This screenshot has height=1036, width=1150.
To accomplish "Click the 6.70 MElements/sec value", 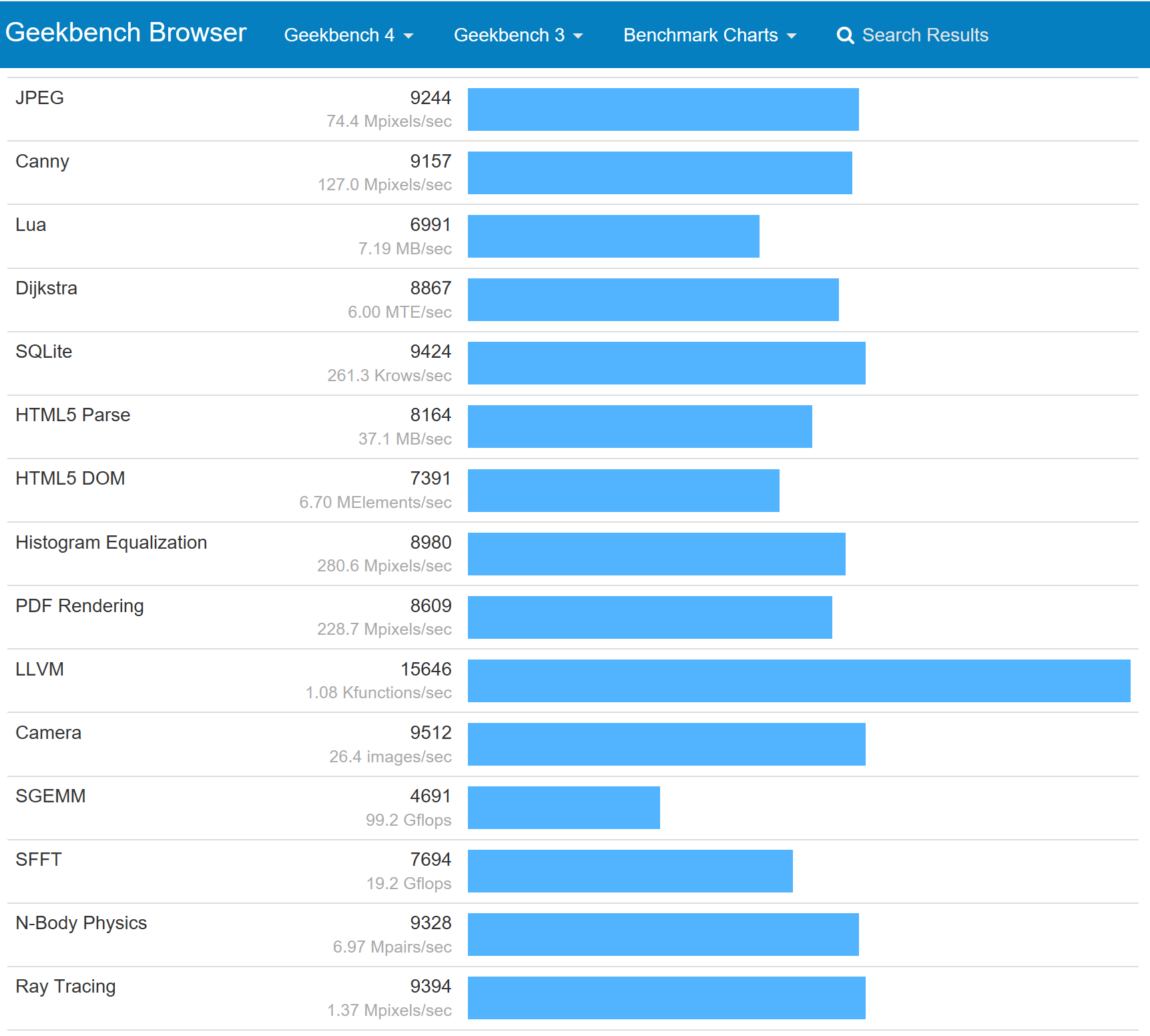I will (375, 502).
